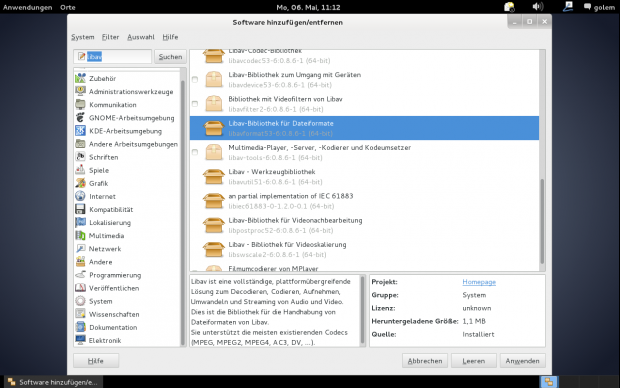Tick checkbox for libav-tools package

[x=195, y=152]
